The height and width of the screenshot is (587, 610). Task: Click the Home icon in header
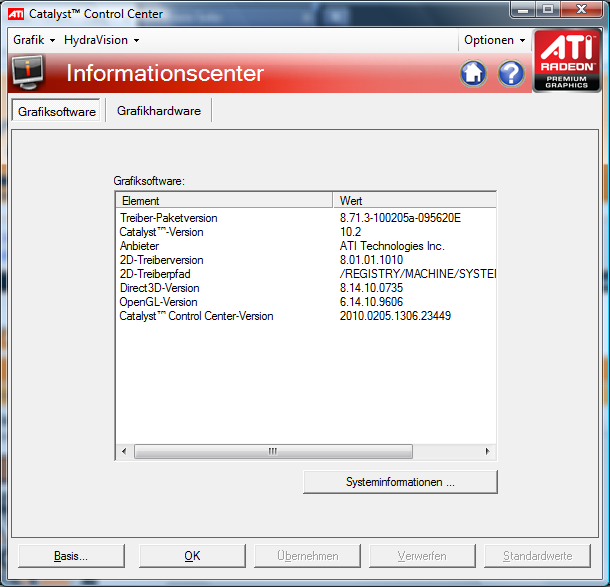coord(474,73)
